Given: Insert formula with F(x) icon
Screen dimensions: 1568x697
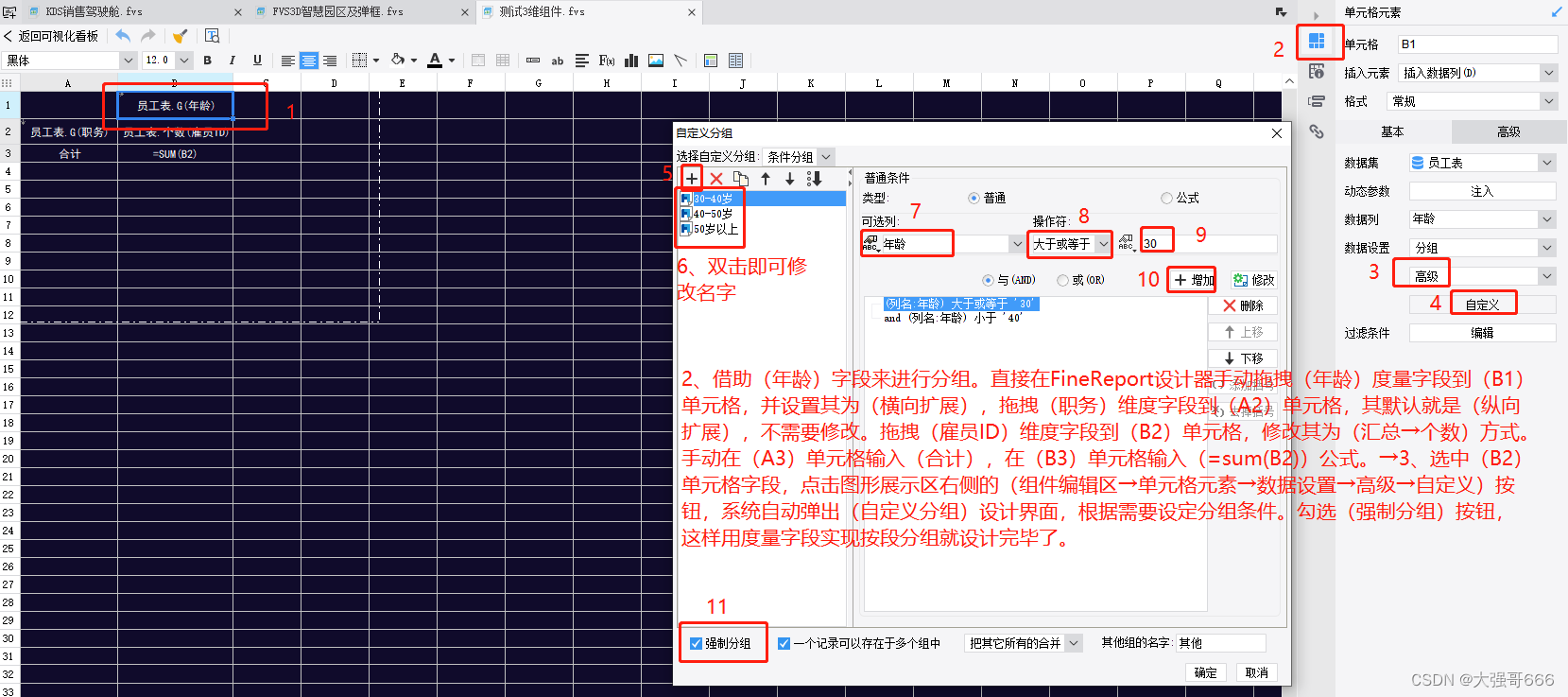Looking at the screenshot, I should (607, 61).
